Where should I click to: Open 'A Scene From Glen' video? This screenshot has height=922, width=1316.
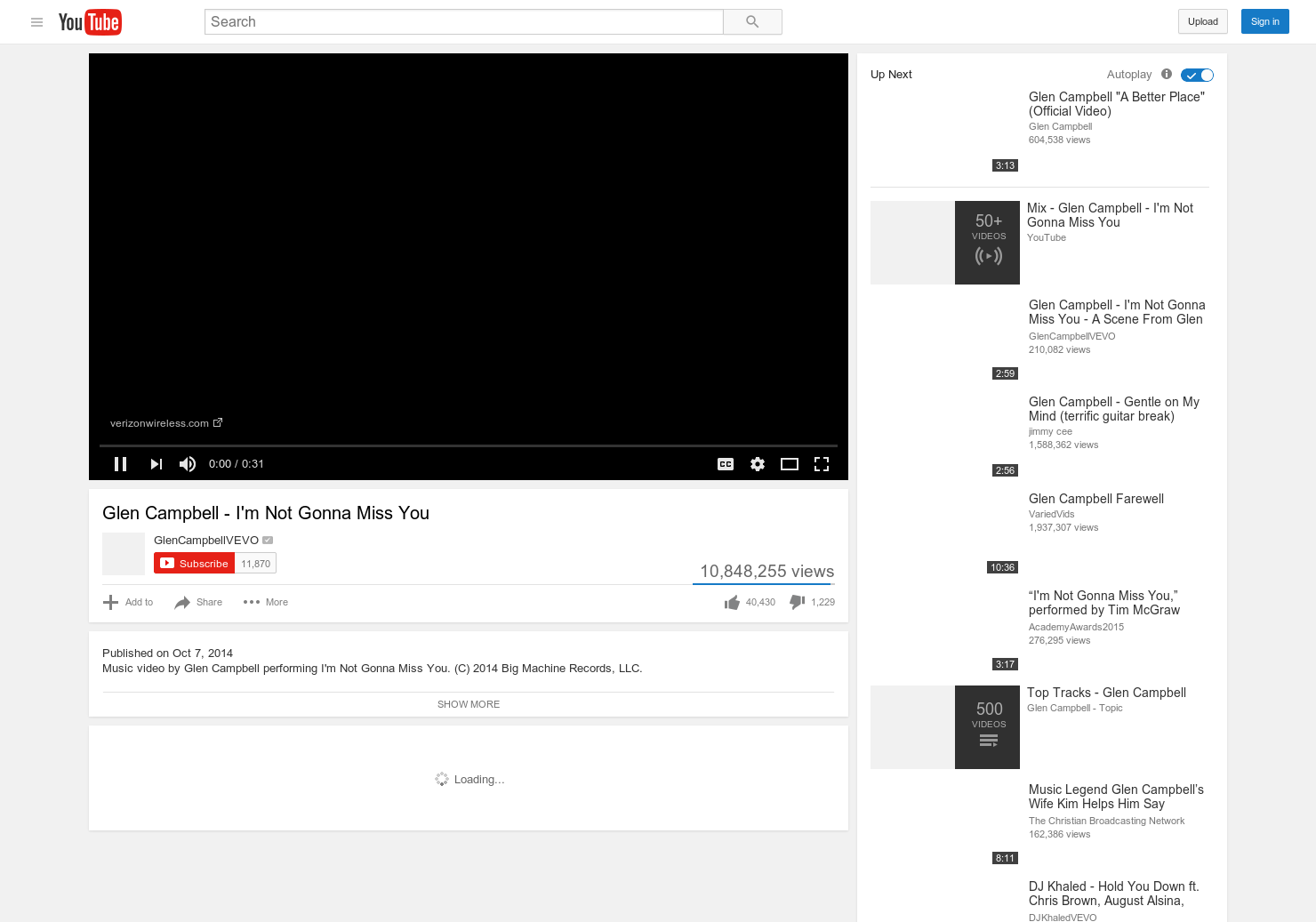tap(1117, 312)
